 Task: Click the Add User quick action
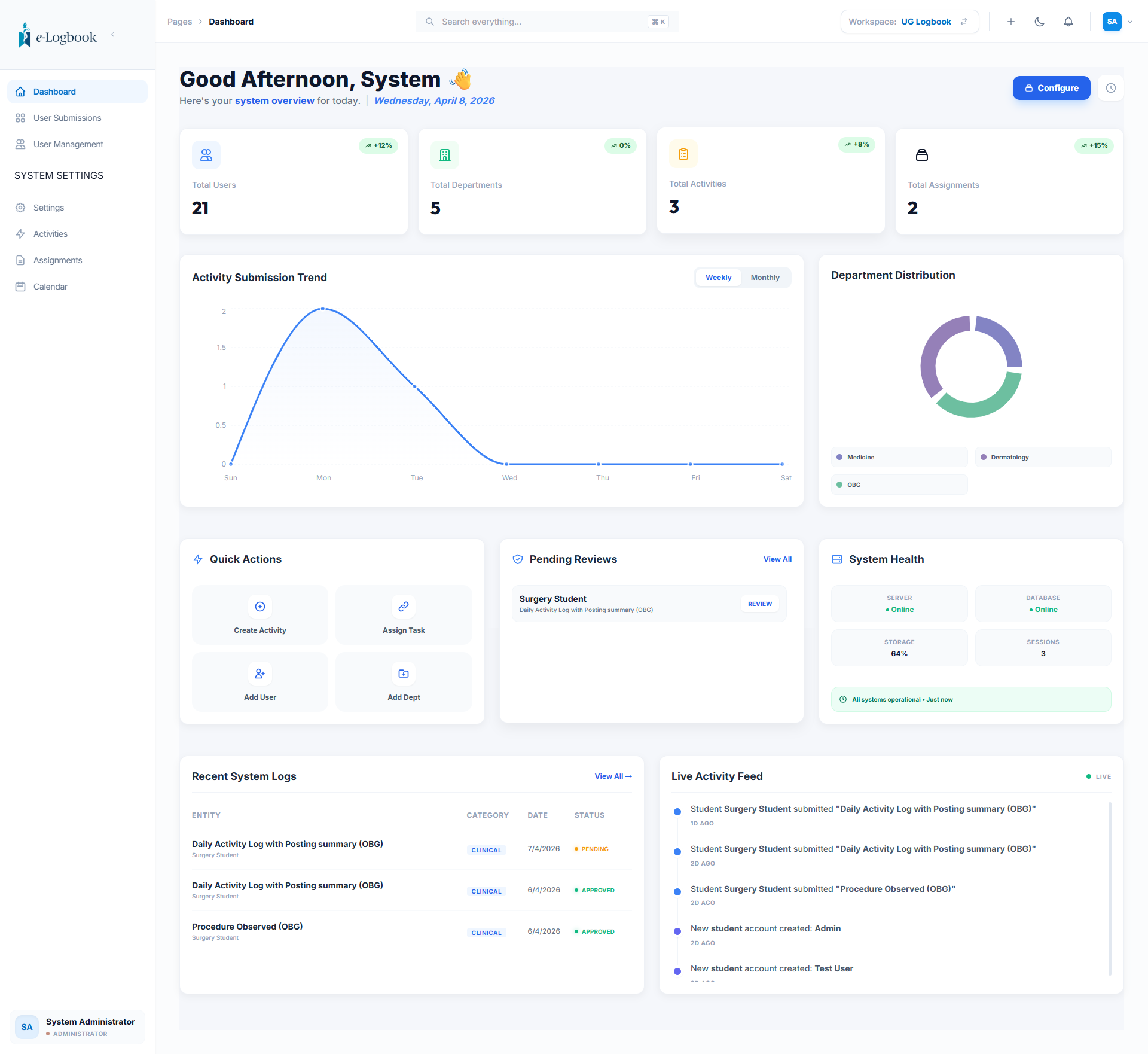(x=259, y=683)
